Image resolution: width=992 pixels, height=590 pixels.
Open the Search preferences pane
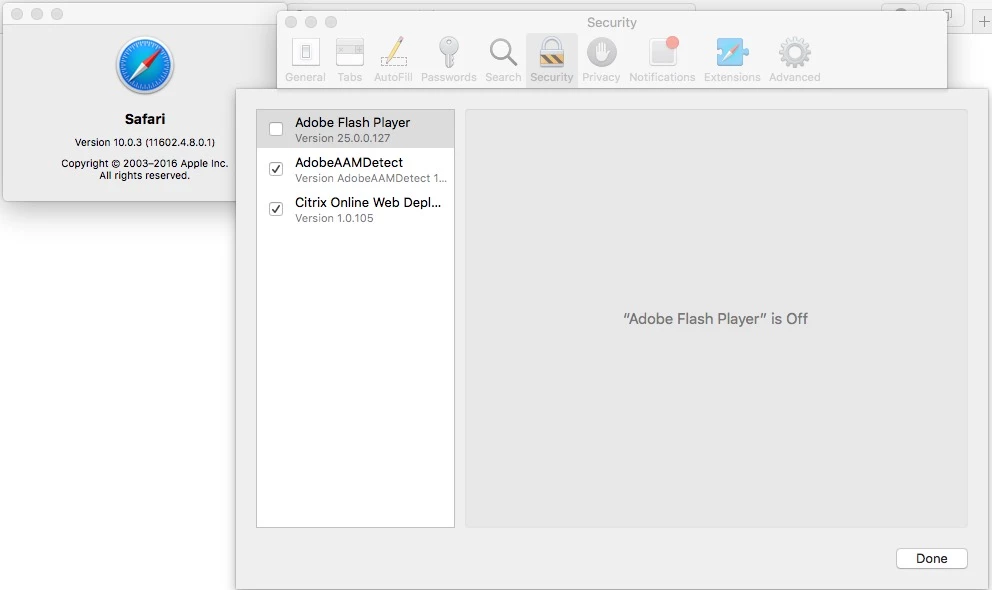point(503,60)
